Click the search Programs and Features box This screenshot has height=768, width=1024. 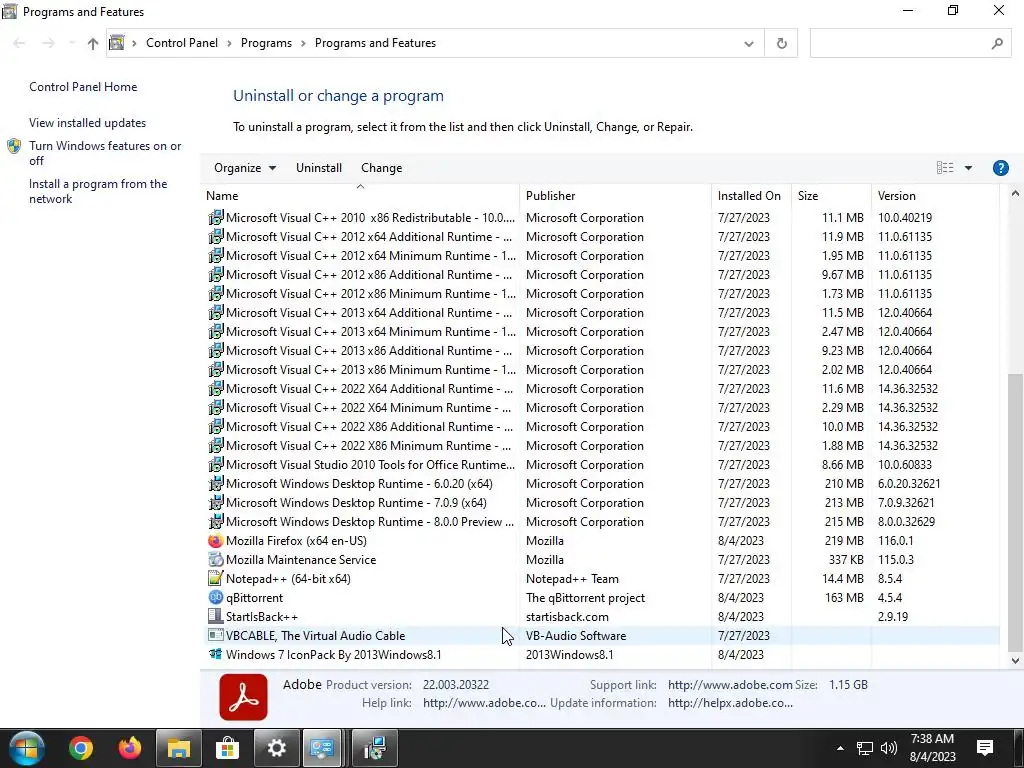pos(898,43)
